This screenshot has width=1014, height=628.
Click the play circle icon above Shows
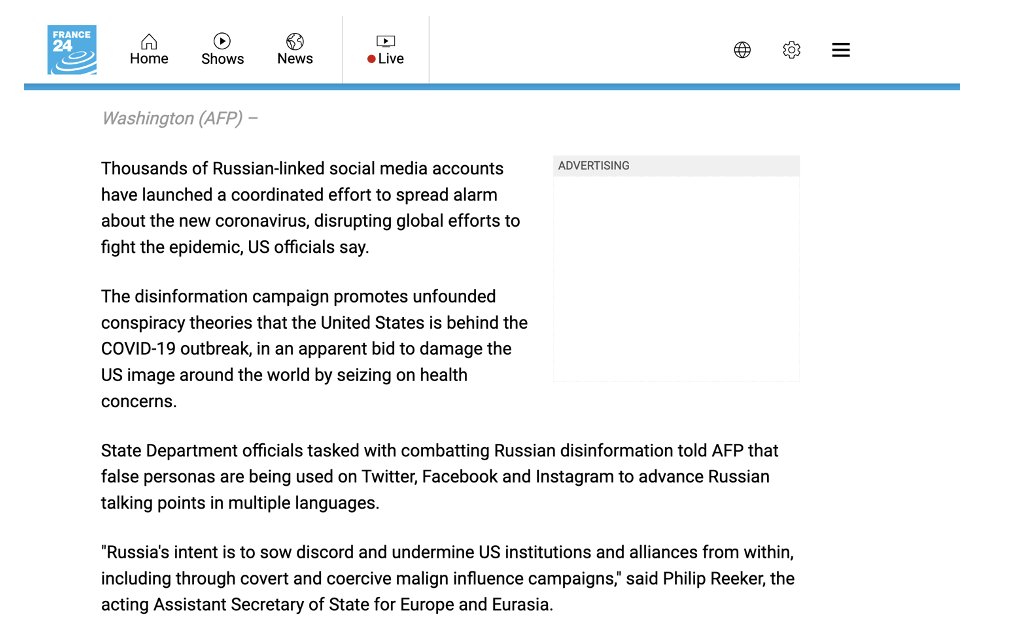[x=222, y=41]
